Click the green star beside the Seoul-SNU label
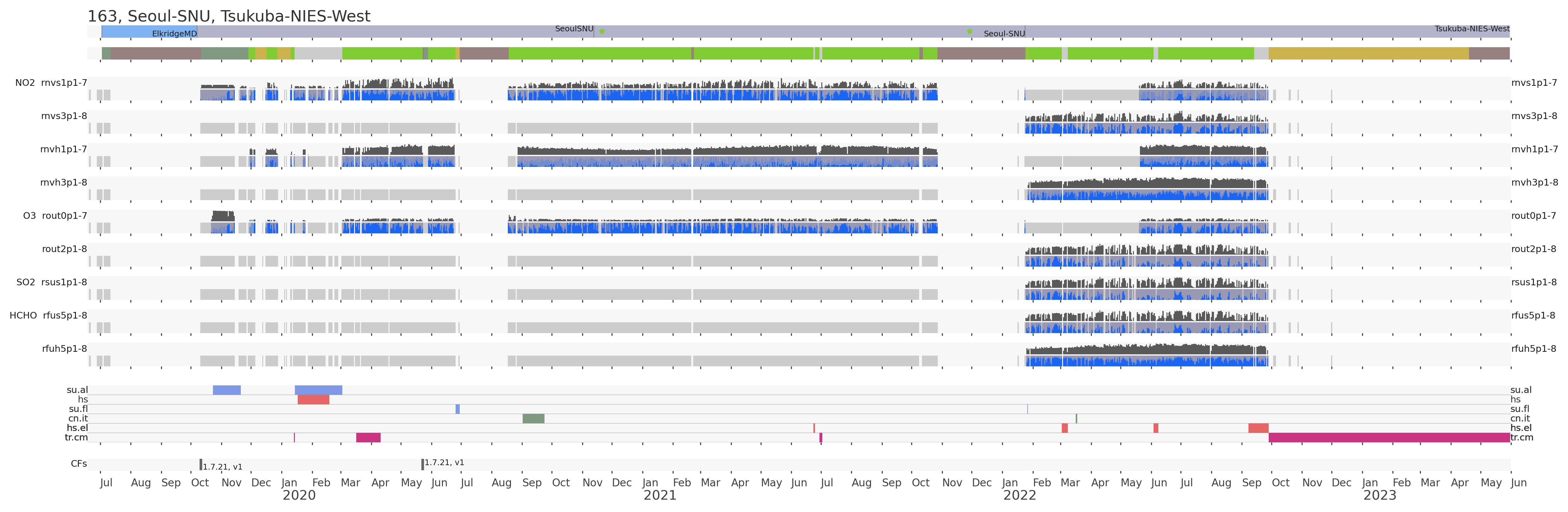 970,31
